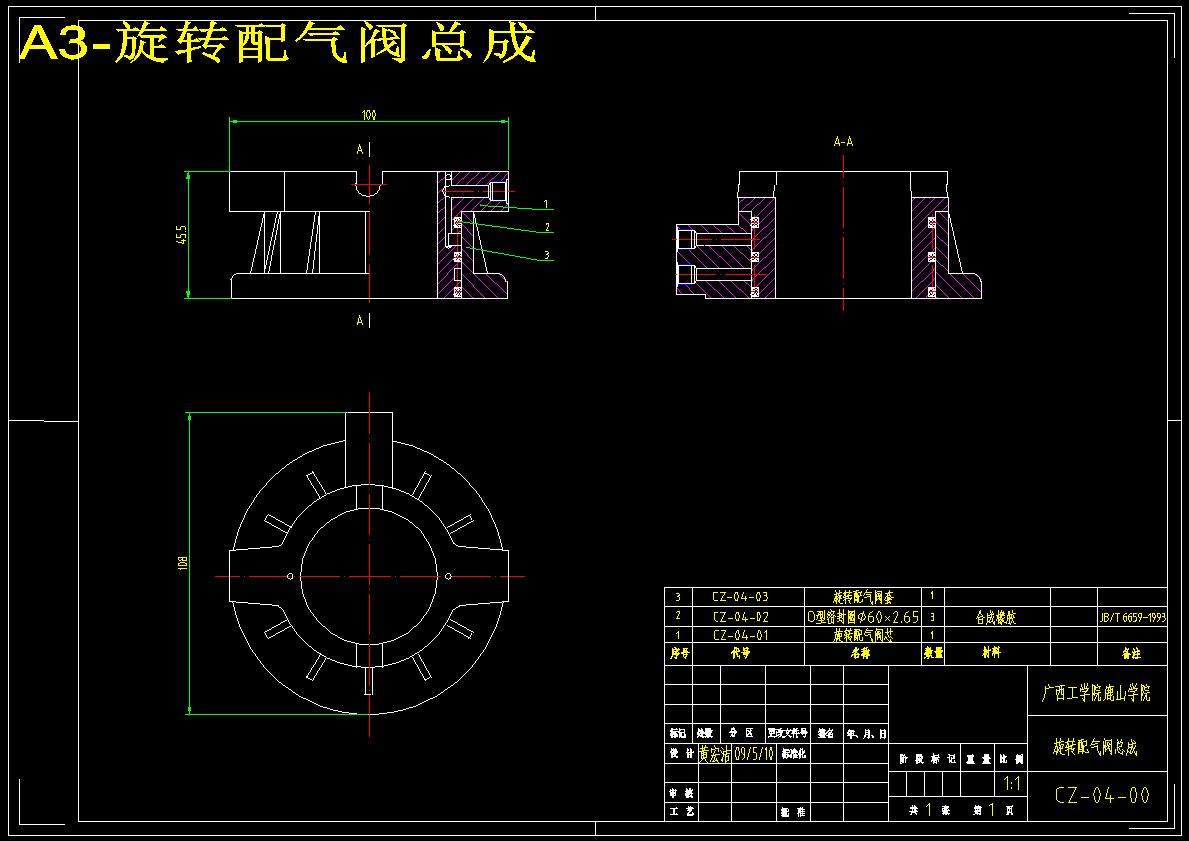The image size is (1189, 841).
Task: Click the 更改文件号 header cell
Action: [x=788, y=733]
